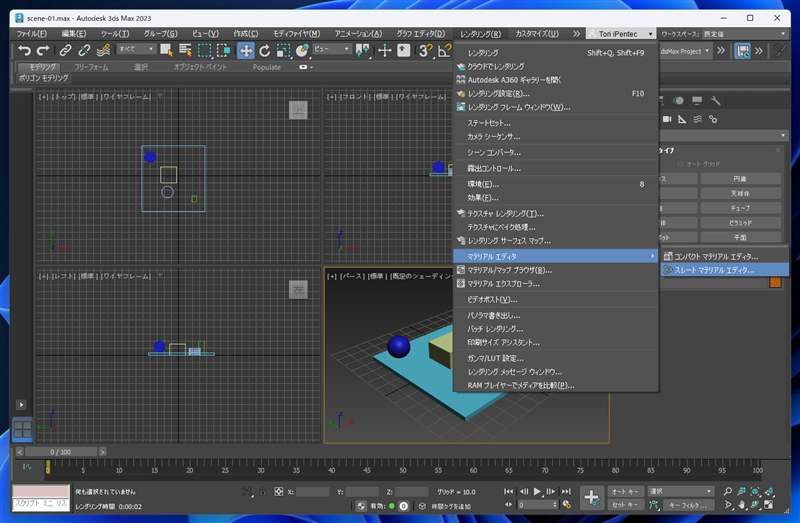This screenshot has width=800, height=523.
Task: Toggle the オート キー button
Action: [x=625, y=491]
